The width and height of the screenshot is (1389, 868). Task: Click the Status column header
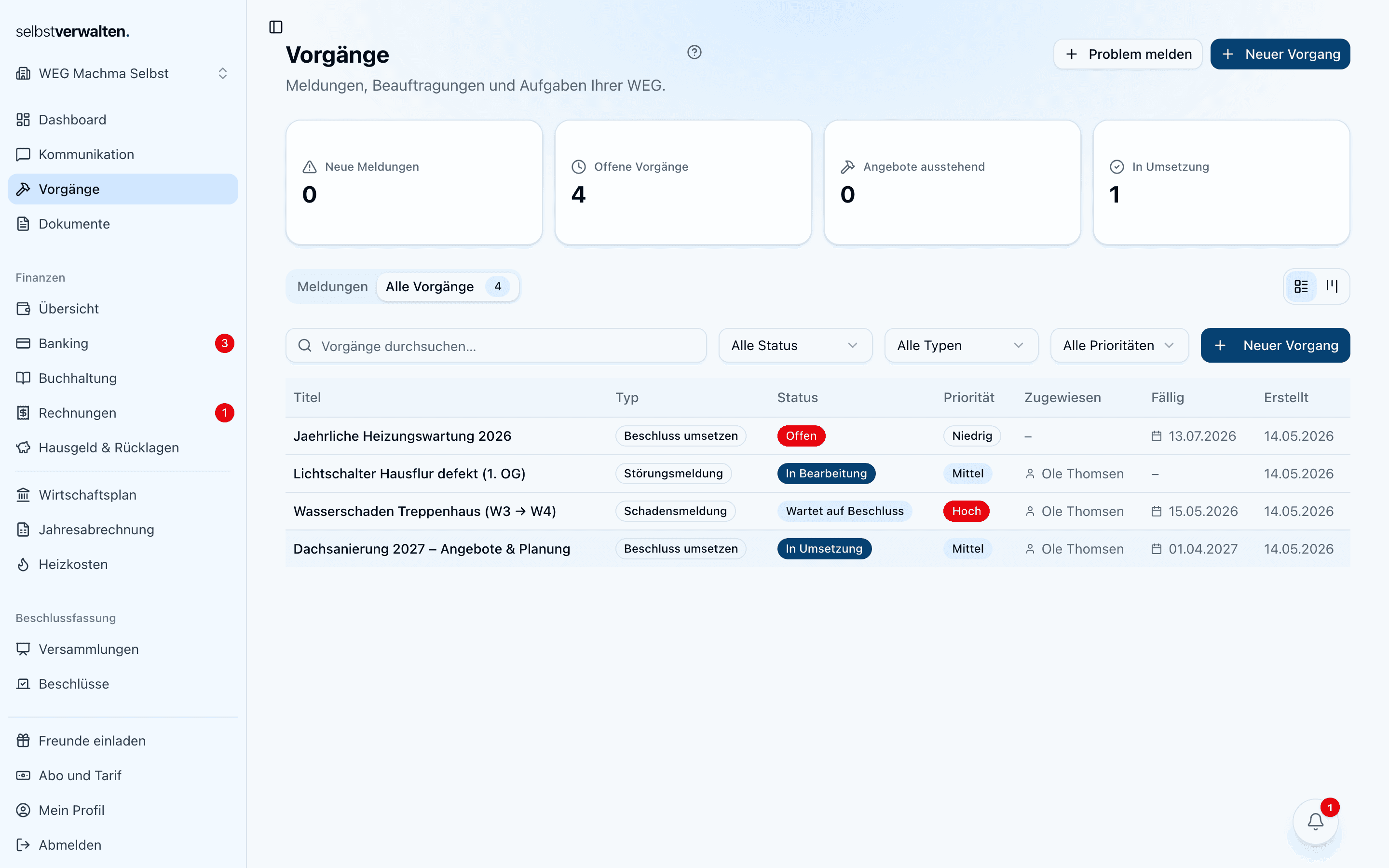797,397
